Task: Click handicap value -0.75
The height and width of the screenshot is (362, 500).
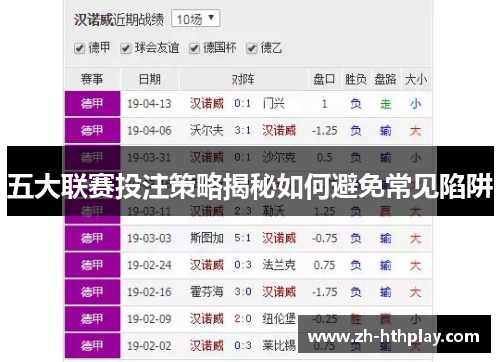Action: (x=324, y=238)
